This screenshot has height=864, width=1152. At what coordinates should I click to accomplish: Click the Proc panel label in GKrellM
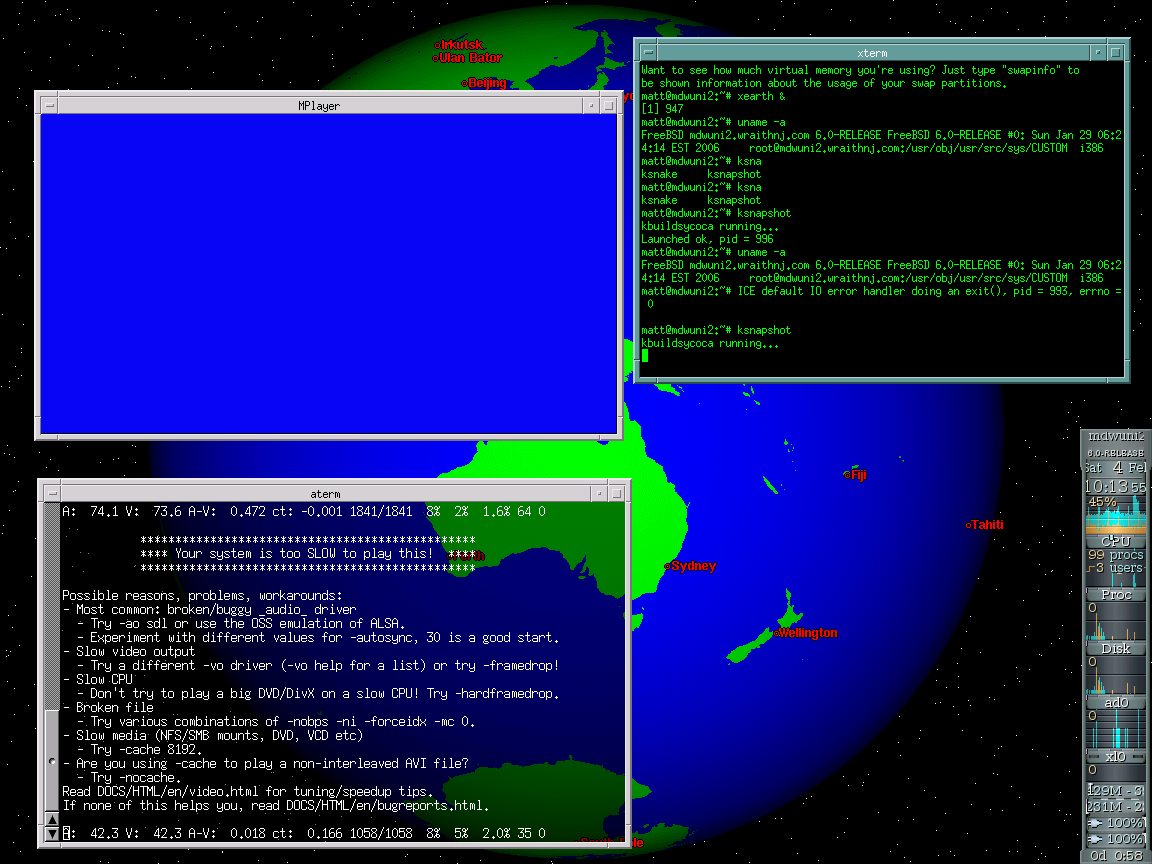pyautogui.click(x=1115, y=594)
